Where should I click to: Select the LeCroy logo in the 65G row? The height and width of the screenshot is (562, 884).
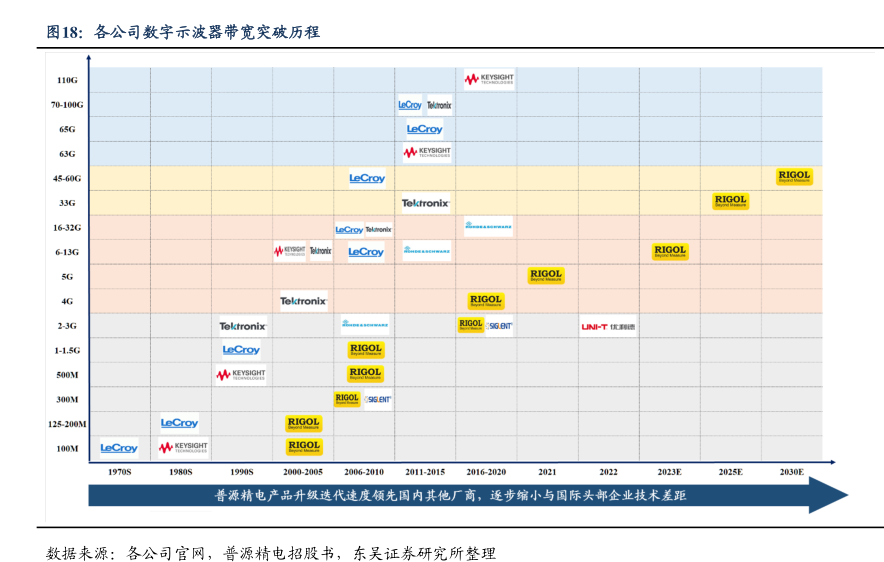pyautogui.click(x=425, y=129)
